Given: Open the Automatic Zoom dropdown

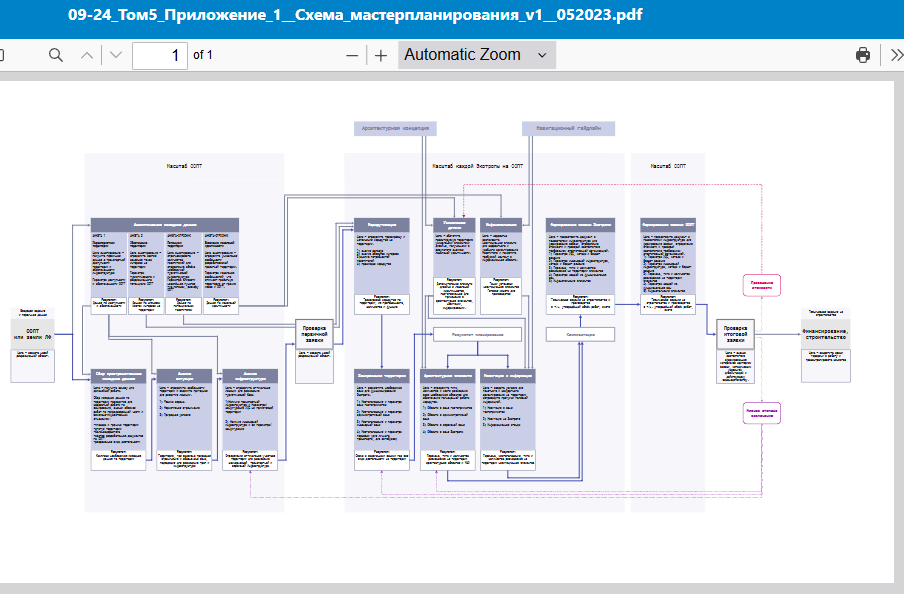Looking at the screenshot, I should (x=477, y=55).
